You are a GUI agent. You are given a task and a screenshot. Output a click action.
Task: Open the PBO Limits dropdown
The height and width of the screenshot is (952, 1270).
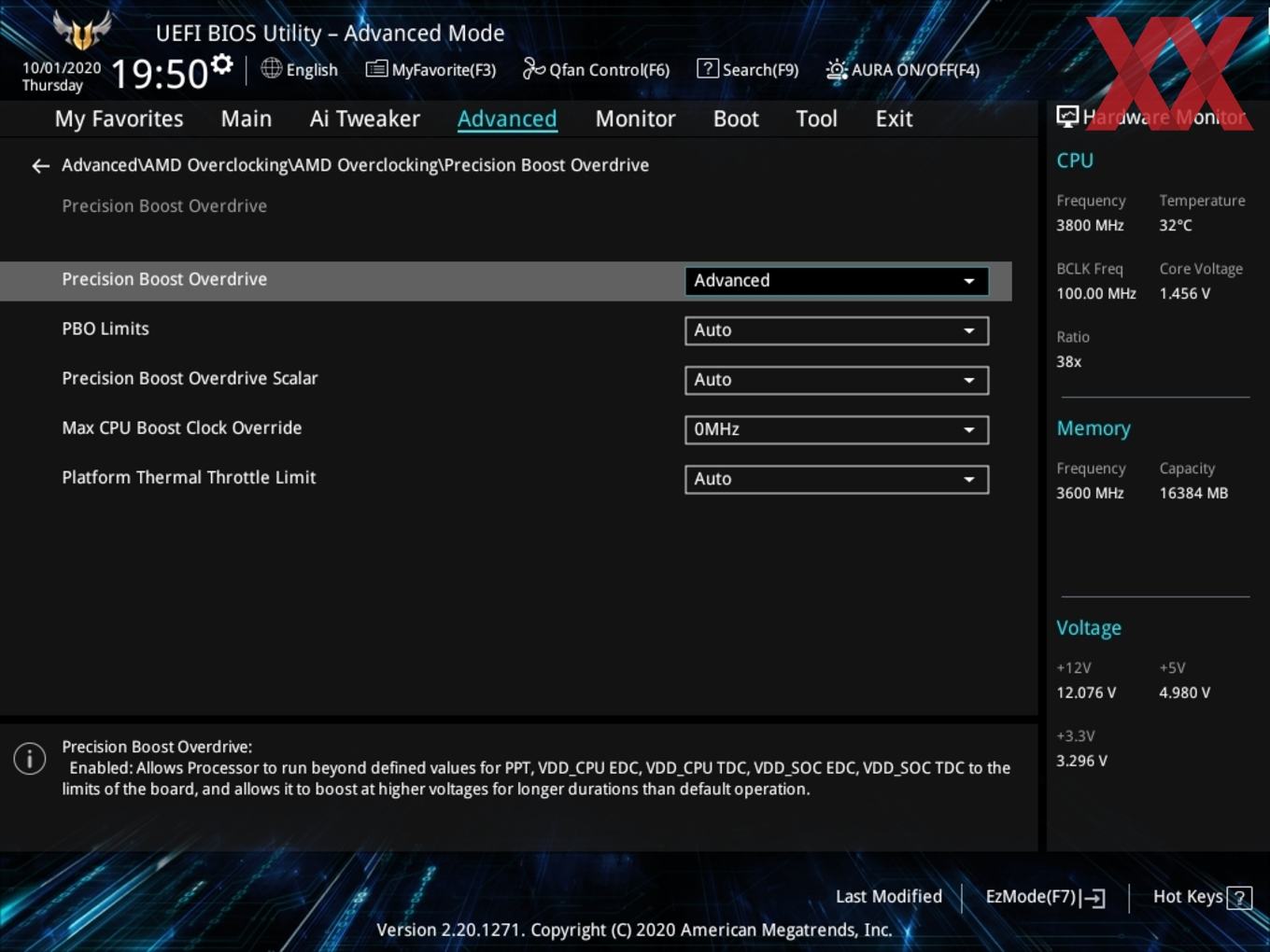pyautogui.click(x=837, y=330)
